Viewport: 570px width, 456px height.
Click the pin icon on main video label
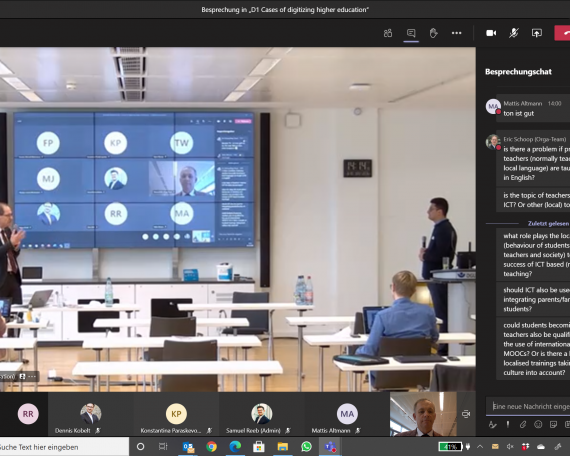click(23, 376)
